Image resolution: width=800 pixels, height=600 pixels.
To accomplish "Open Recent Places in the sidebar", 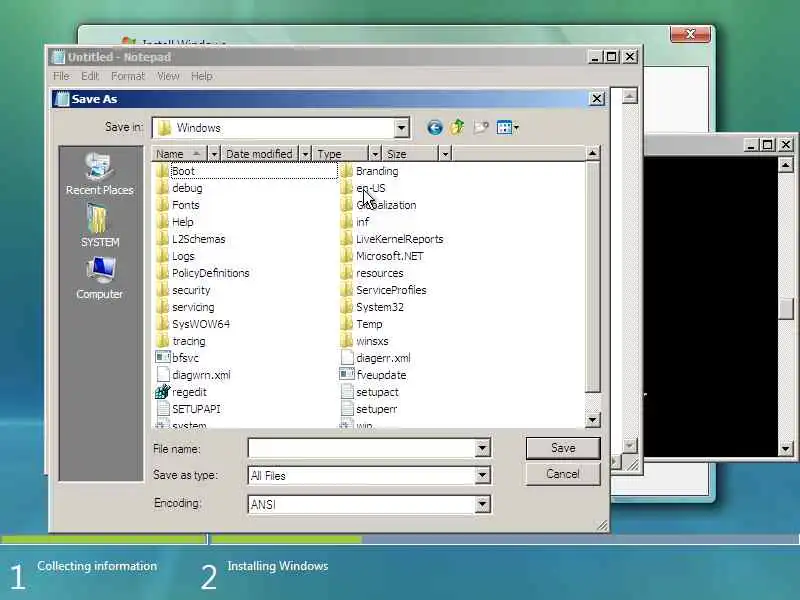I will pyautogui.click(x=99, y=174).
